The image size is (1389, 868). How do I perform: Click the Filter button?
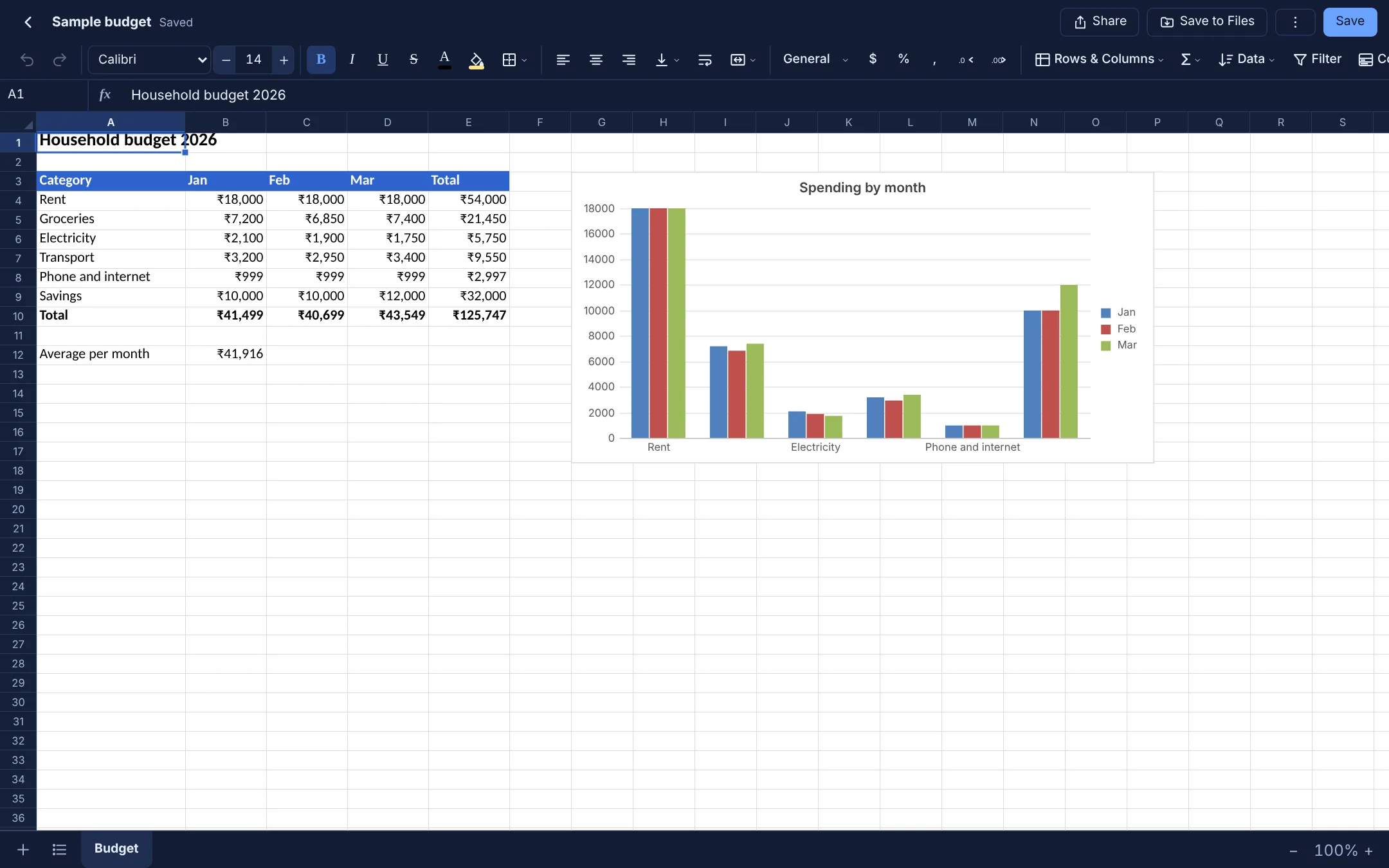pyautogui.click(x=1317, y=59)
